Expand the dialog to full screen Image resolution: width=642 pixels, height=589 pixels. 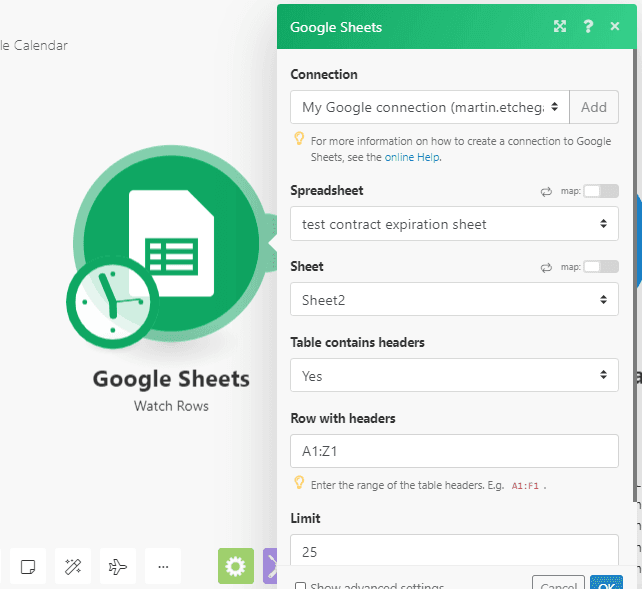pos(560,27)
